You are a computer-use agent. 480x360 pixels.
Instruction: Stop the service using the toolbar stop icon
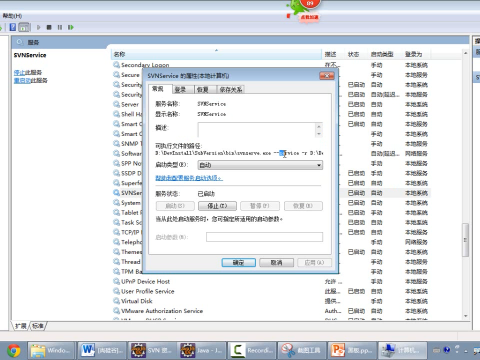tap(49, 27)
